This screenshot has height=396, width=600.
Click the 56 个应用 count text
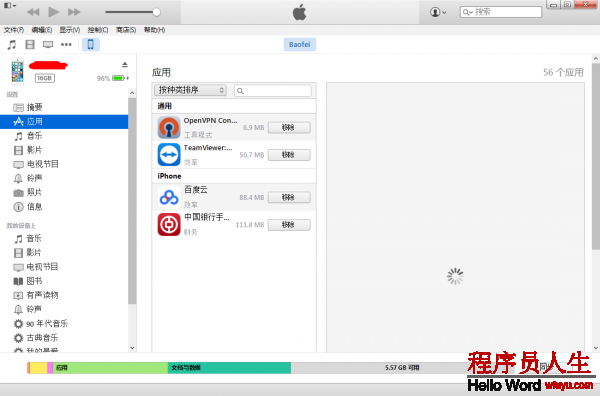coord(563,72)
